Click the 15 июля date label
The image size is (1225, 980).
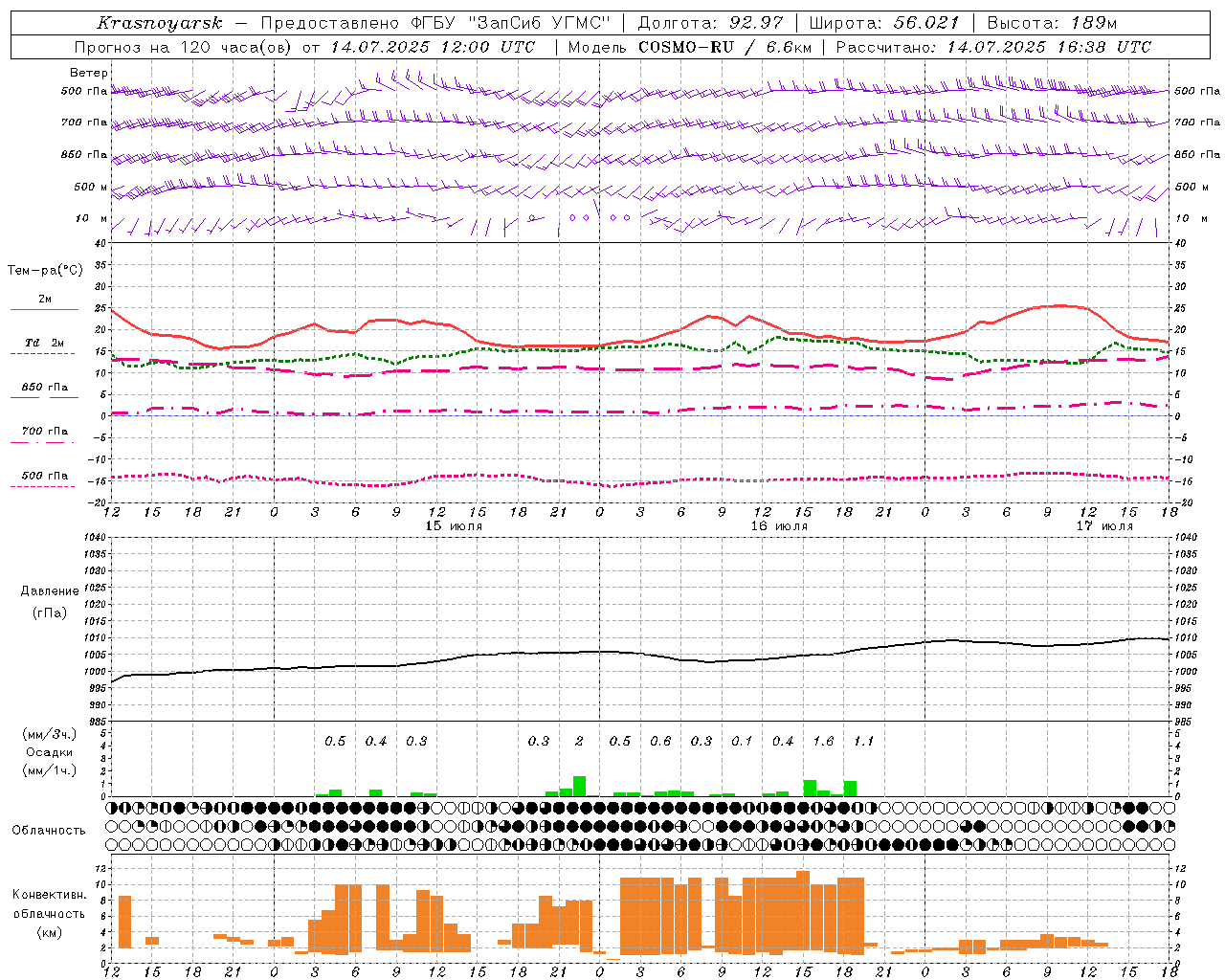point(454,526)
